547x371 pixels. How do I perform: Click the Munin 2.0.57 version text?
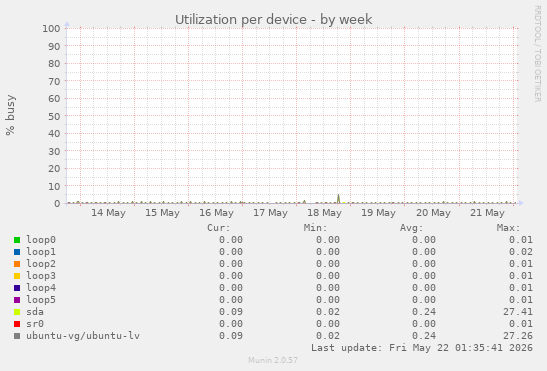click(x=273, y=360)
